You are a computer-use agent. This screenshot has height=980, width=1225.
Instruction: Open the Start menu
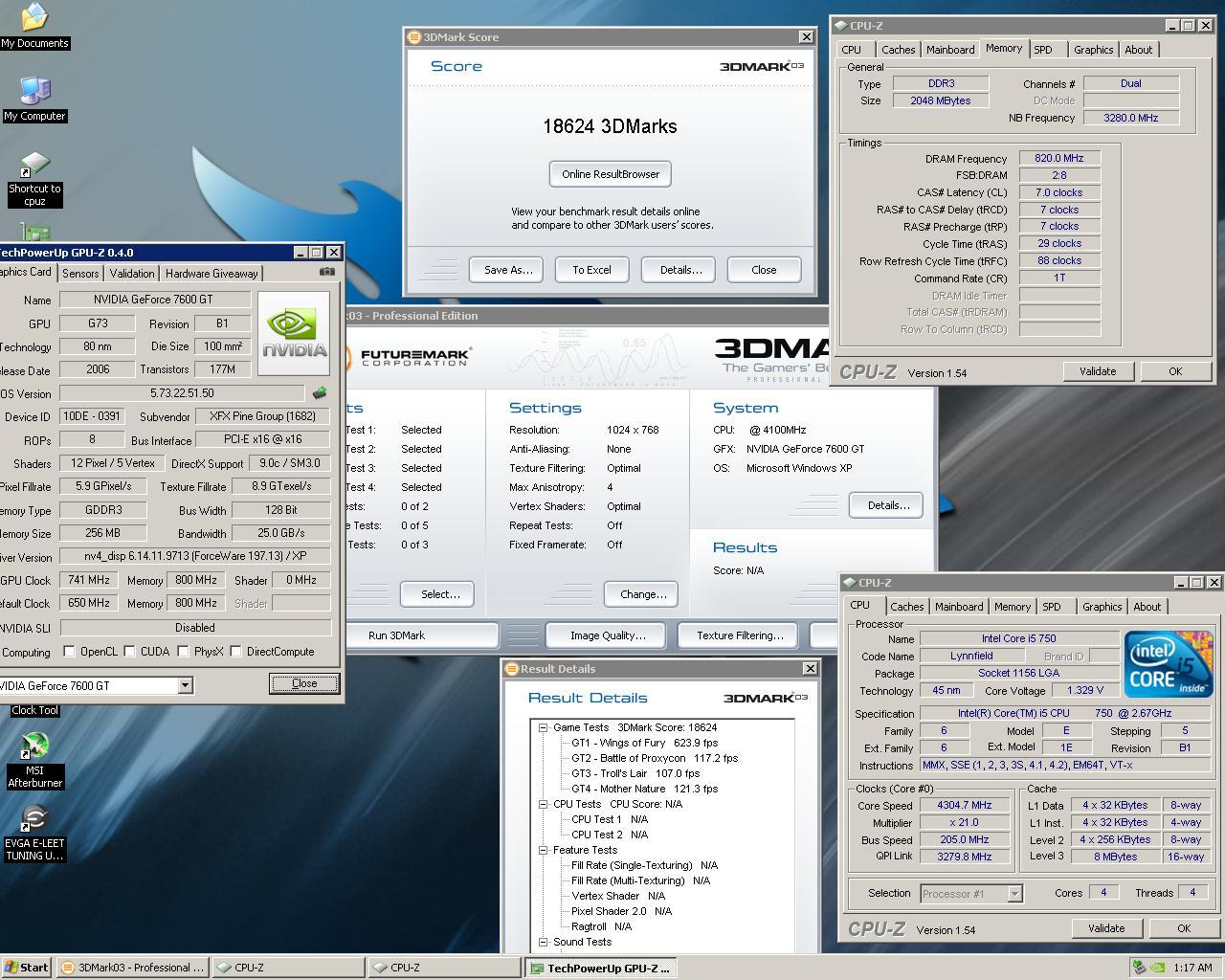[27, 968]
